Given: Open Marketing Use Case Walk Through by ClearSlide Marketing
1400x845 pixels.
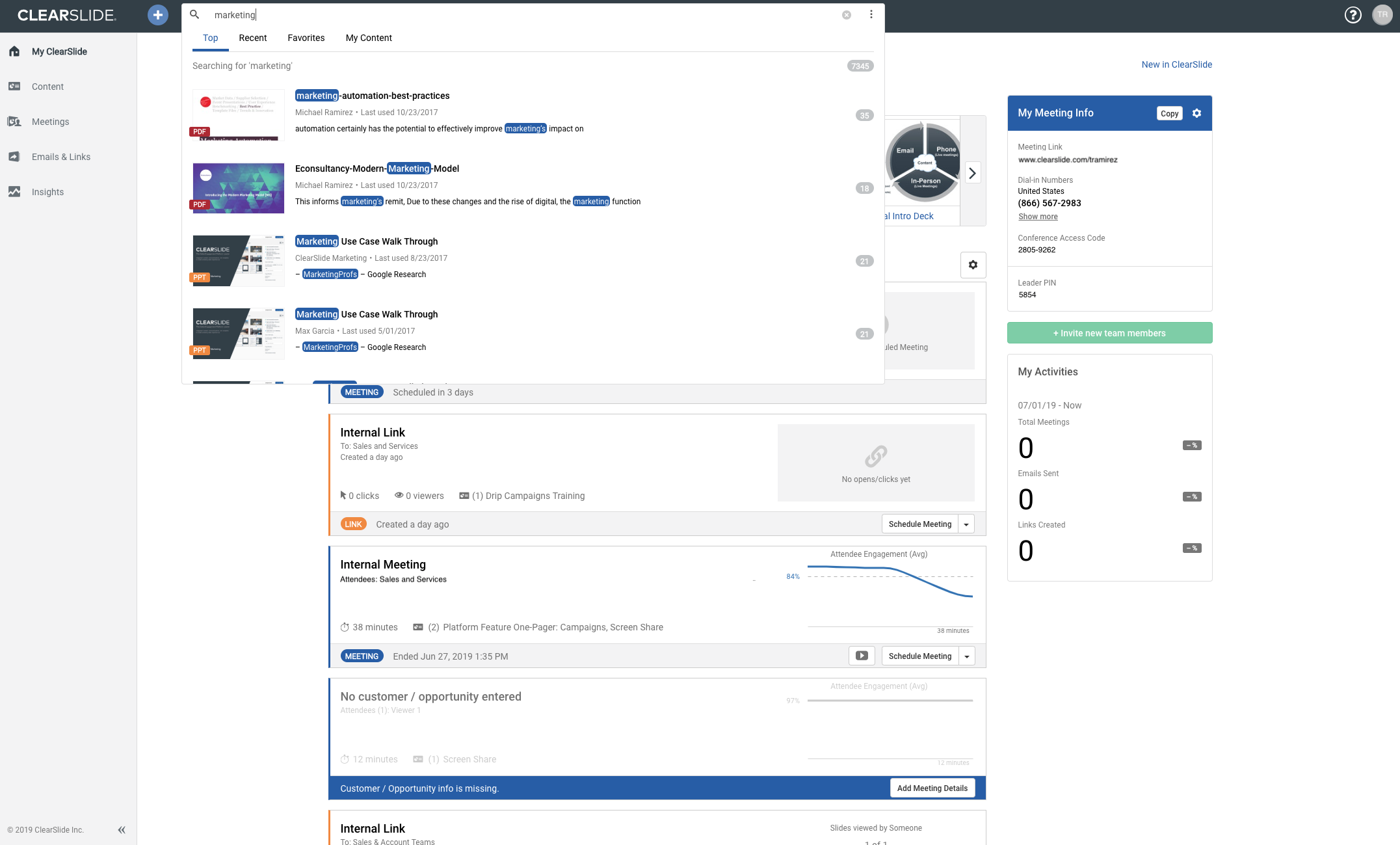Looking at the screenshot, I should [366, 241].
